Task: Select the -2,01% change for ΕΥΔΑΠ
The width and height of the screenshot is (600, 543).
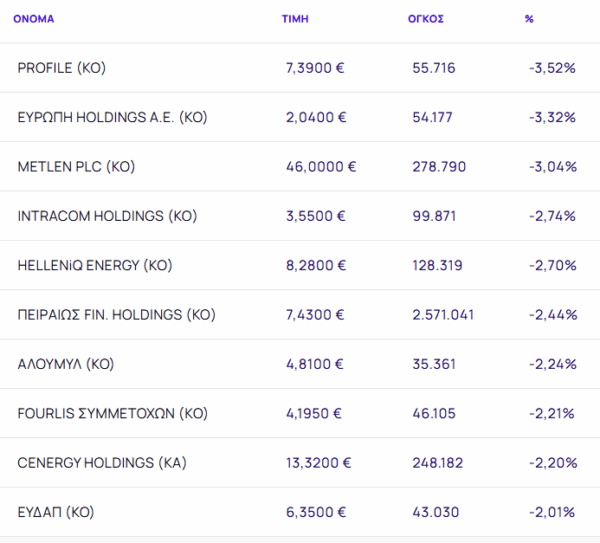Action: click(x=552, y=512)
